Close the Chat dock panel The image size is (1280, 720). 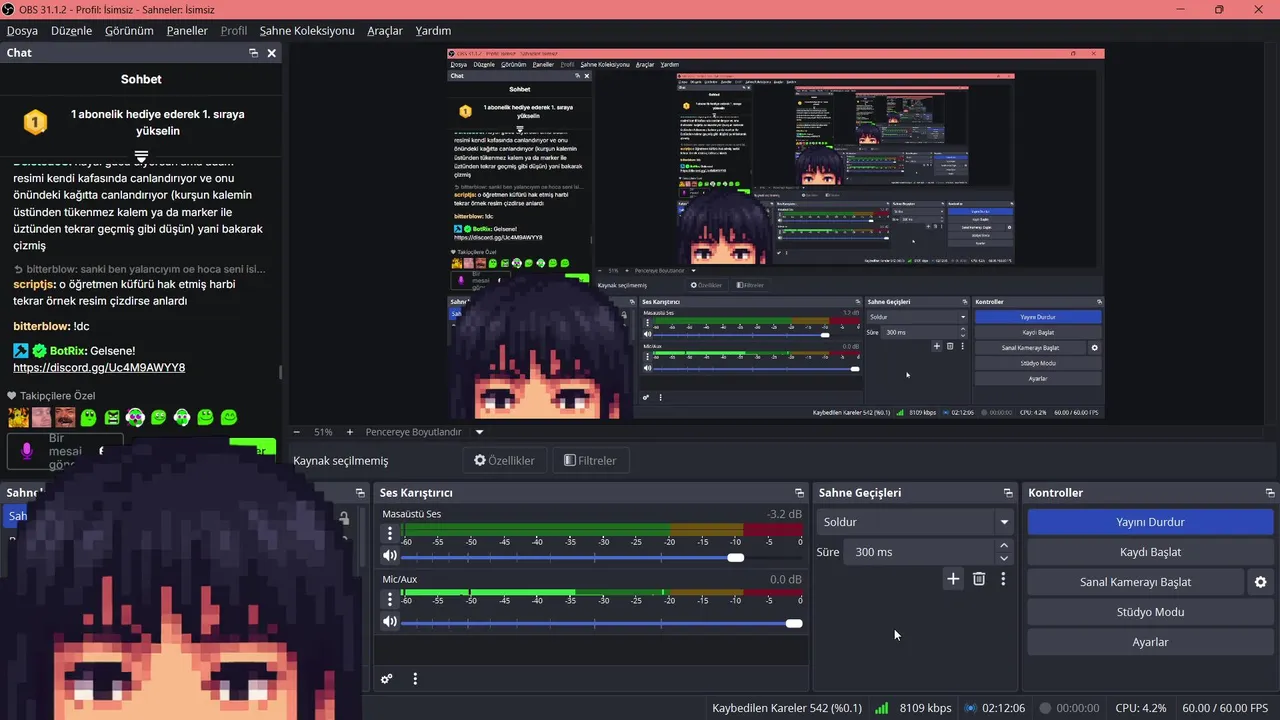pyautogui.click(x=271, y=53)
